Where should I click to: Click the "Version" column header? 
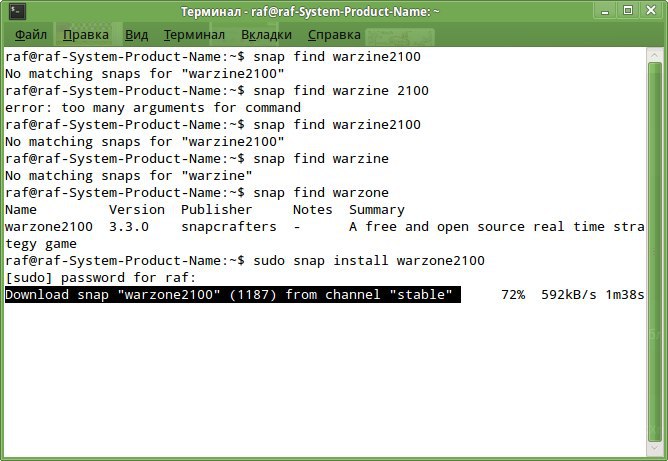pyautogui.click(x=137, y=210)
